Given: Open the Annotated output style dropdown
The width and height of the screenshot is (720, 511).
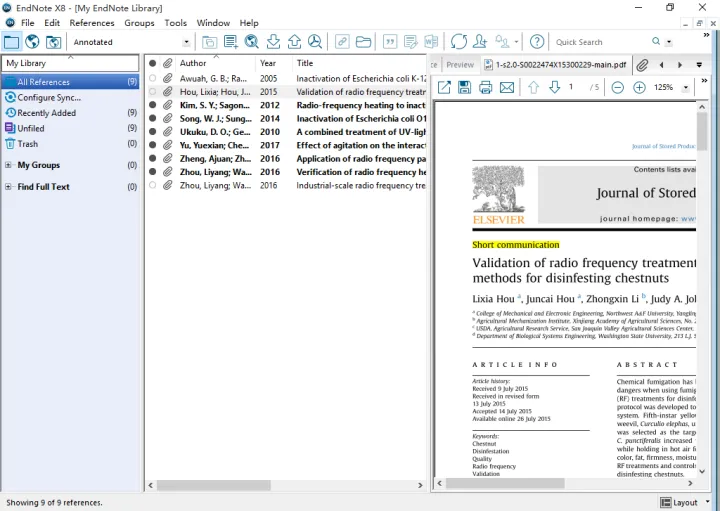Looking at the screenshot, I should [x=186, y=42].
